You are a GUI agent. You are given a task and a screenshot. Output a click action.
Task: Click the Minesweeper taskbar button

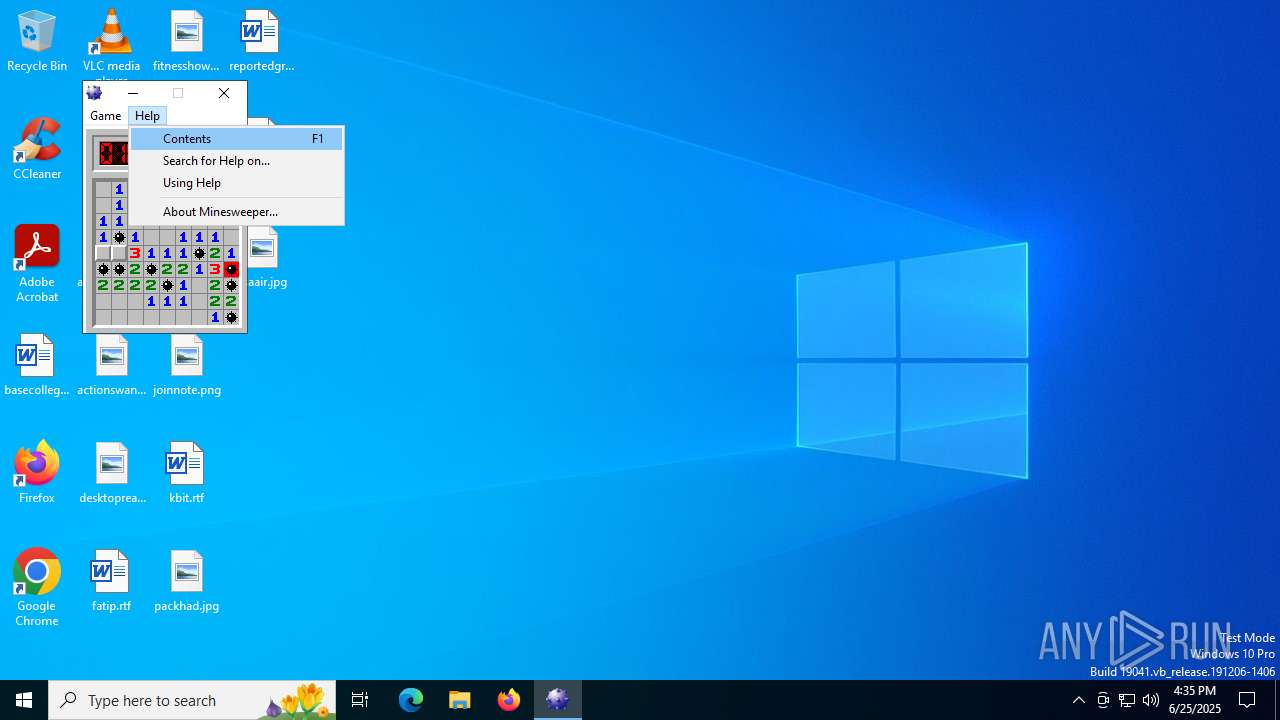(558, 700)
